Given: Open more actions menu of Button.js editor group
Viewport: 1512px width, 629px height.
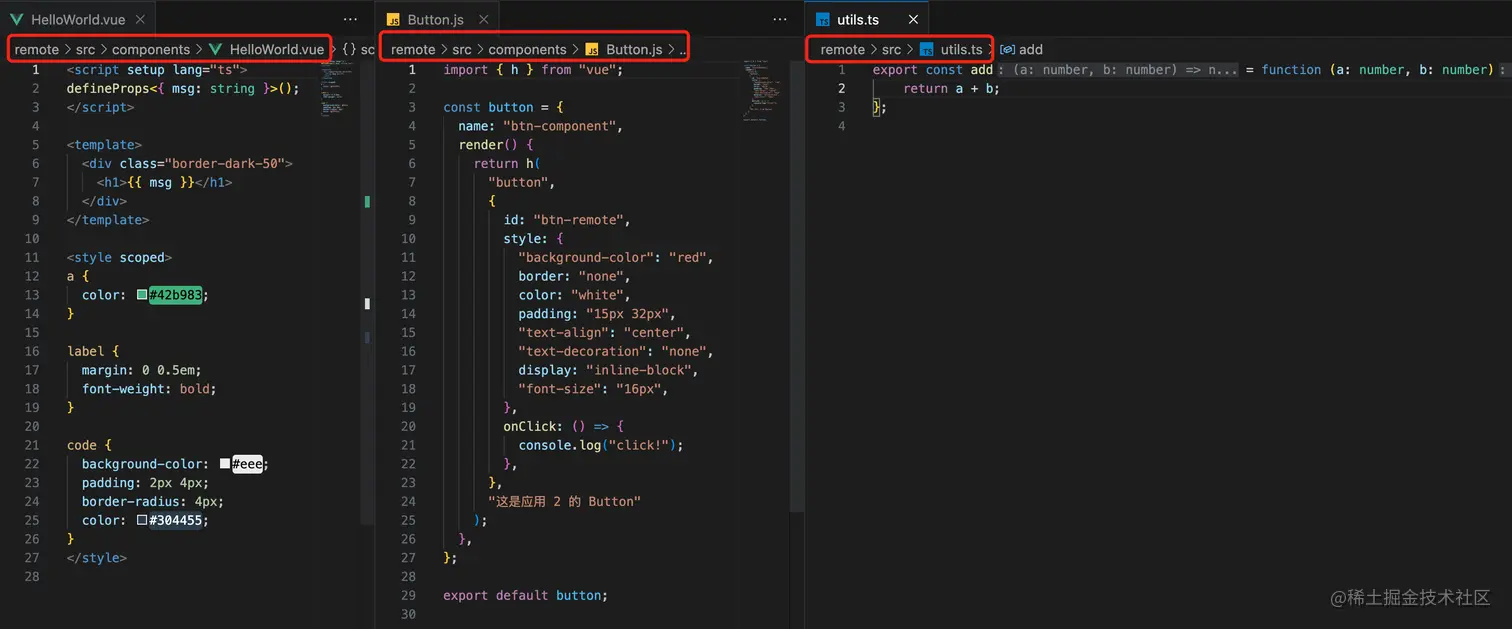Looking at the screenshot, I should click(x=780, y=19).
